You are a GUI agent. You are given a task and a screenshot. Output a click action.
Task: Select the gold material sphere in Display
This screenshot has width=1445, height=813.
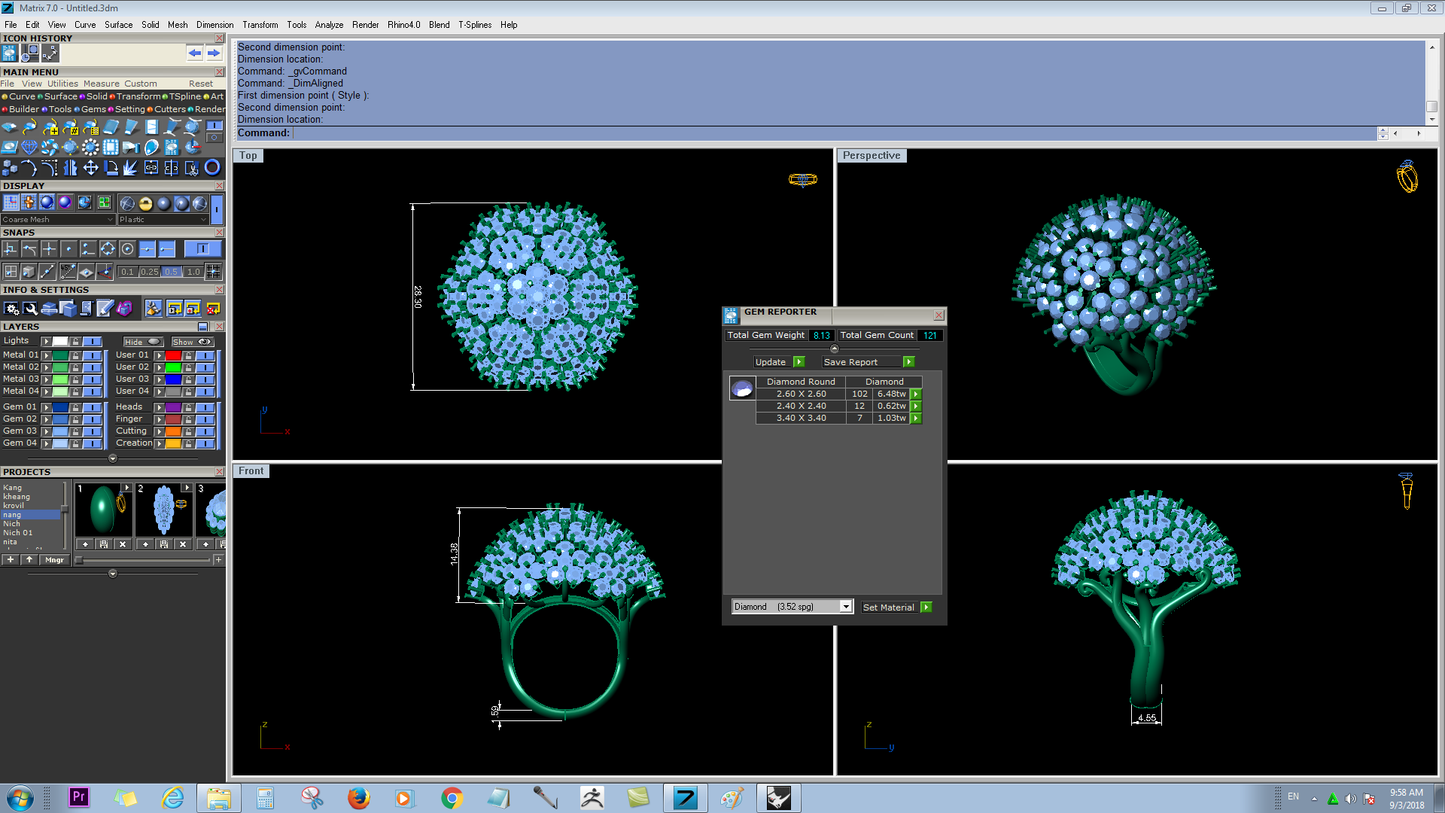tap(145, 204)
